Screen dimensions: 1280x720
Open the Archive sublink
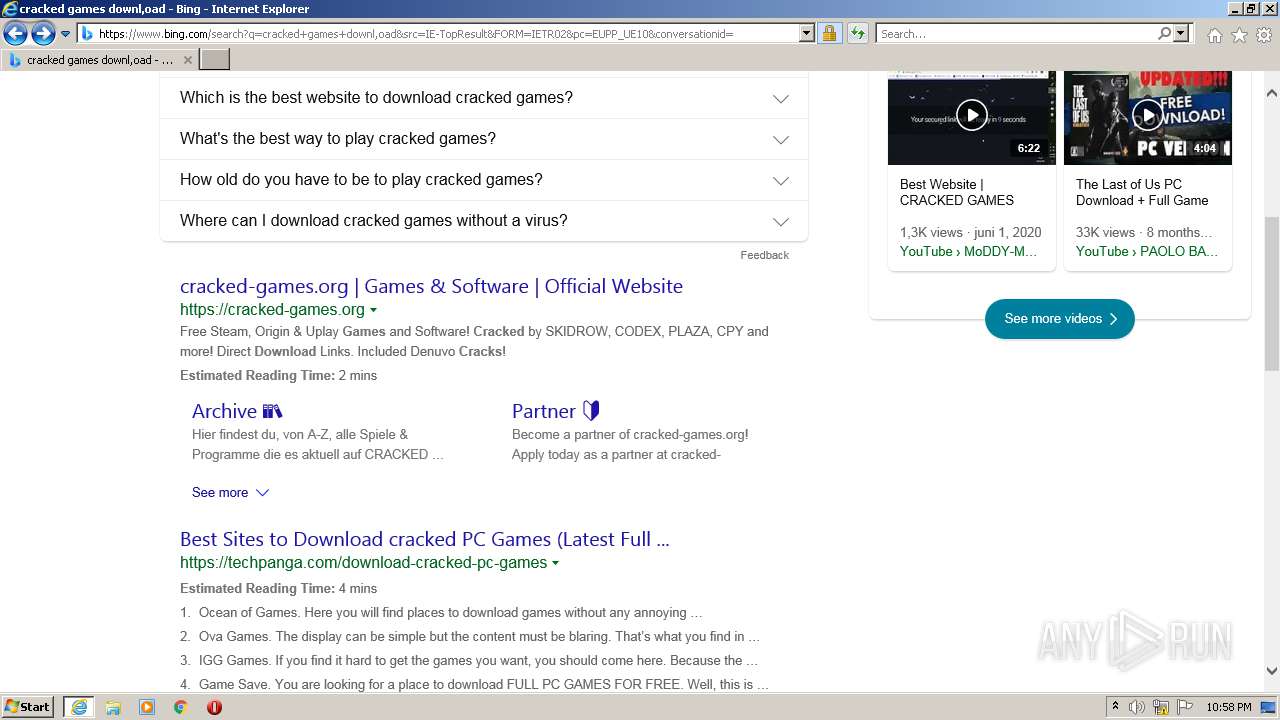click(237, 411)
